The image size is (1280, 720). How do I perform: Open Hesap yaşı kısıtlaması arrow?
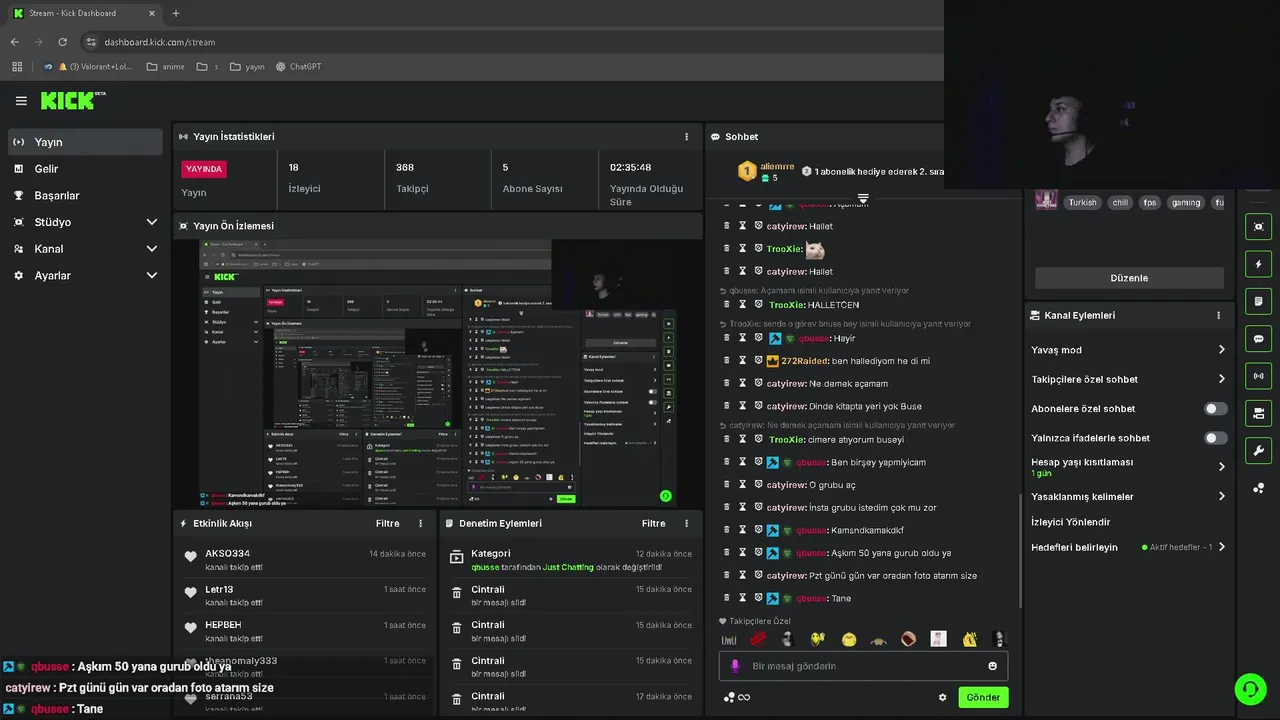coord(1221,467)
